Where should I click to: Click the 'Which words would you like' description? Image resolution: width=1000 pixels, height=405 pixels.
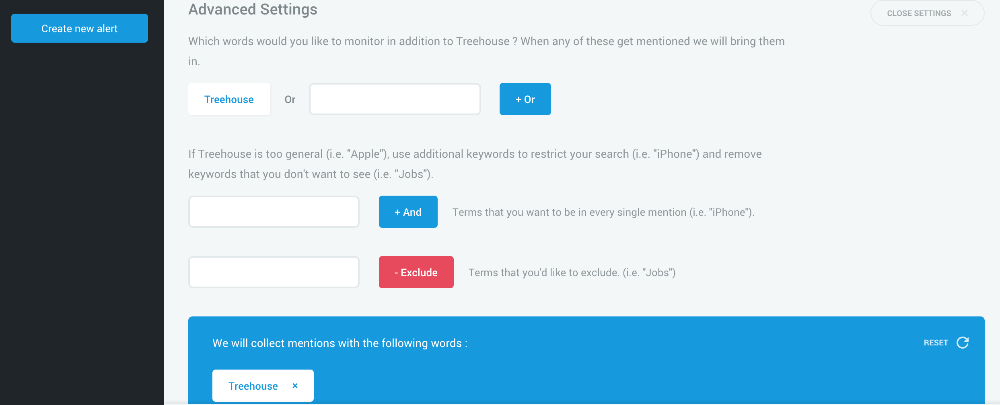coord(486,52)
